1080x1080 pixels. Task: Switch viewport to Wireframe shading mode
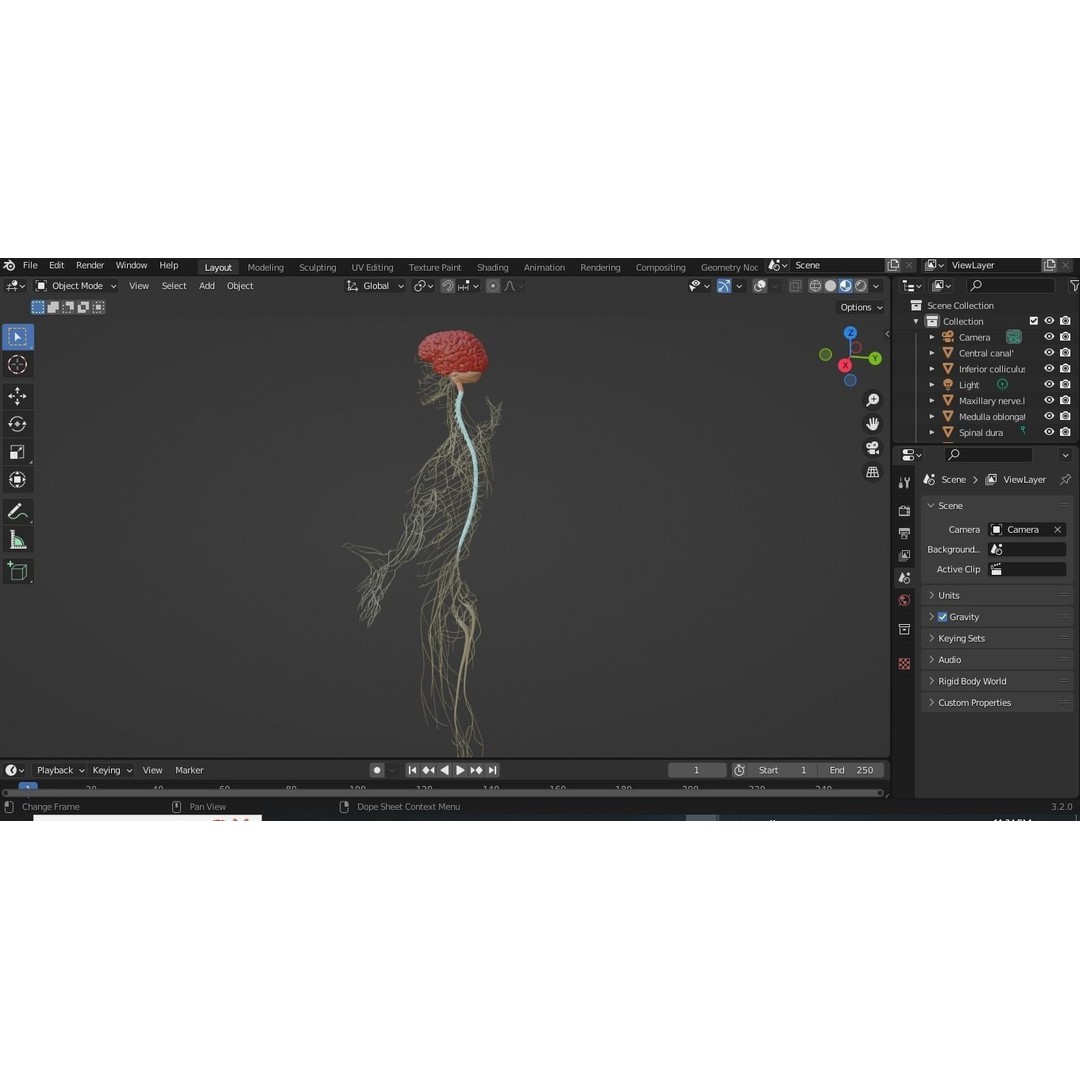coord(815,286)
